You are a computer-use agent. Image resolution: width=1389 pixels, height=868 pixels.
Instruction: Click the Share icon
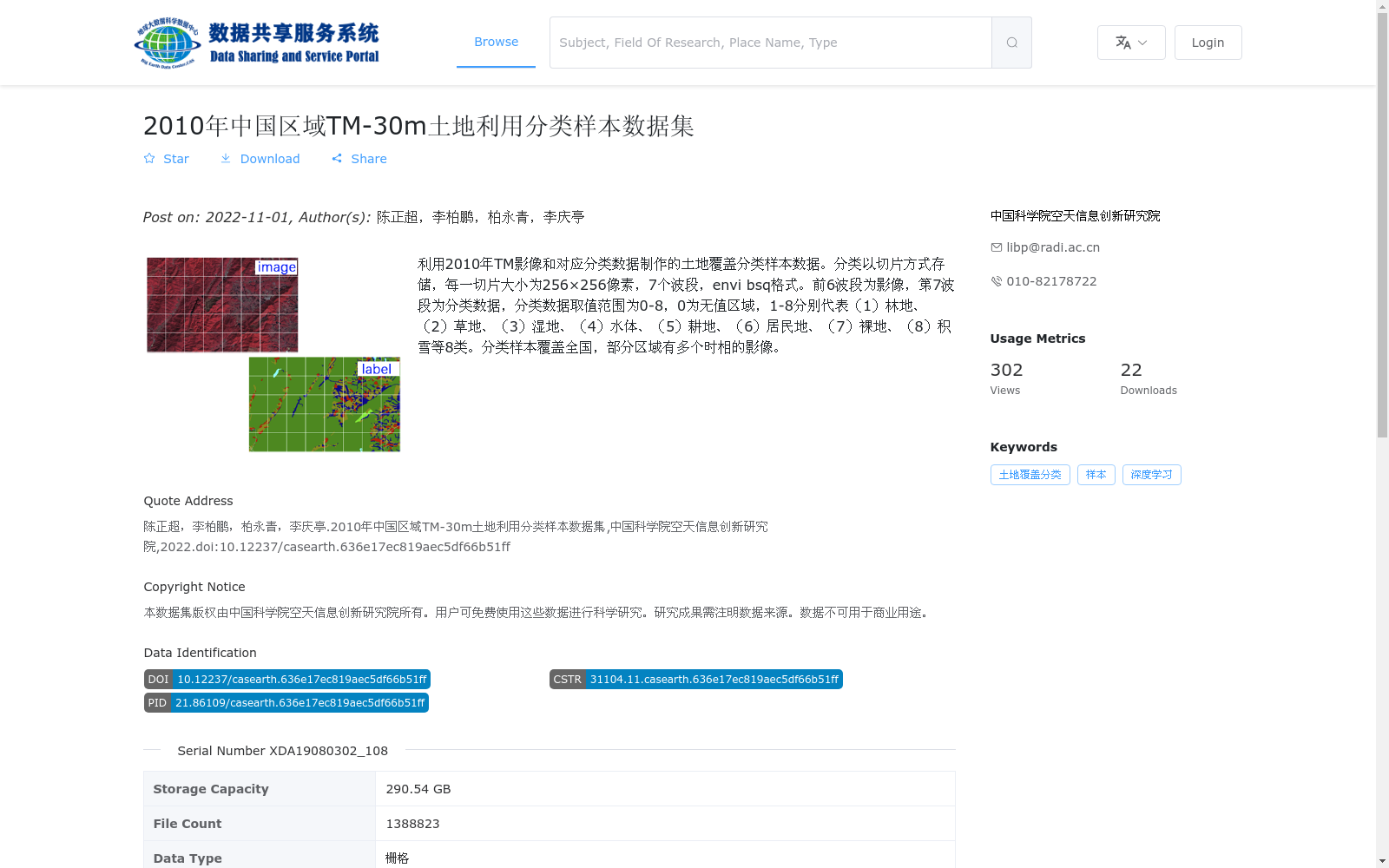coord(337,158)
